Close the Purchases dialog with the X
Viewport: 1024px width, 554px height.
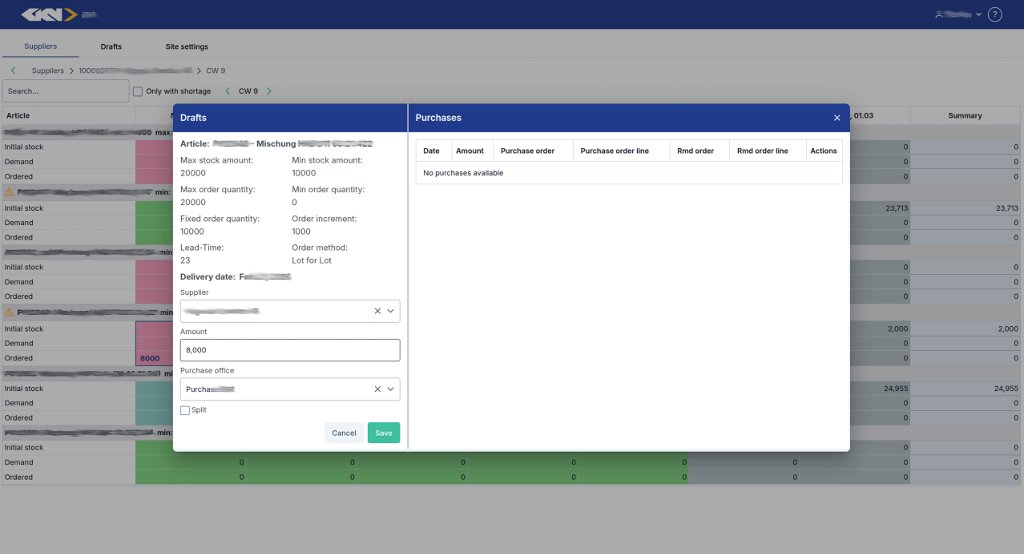tap(837, 118)
